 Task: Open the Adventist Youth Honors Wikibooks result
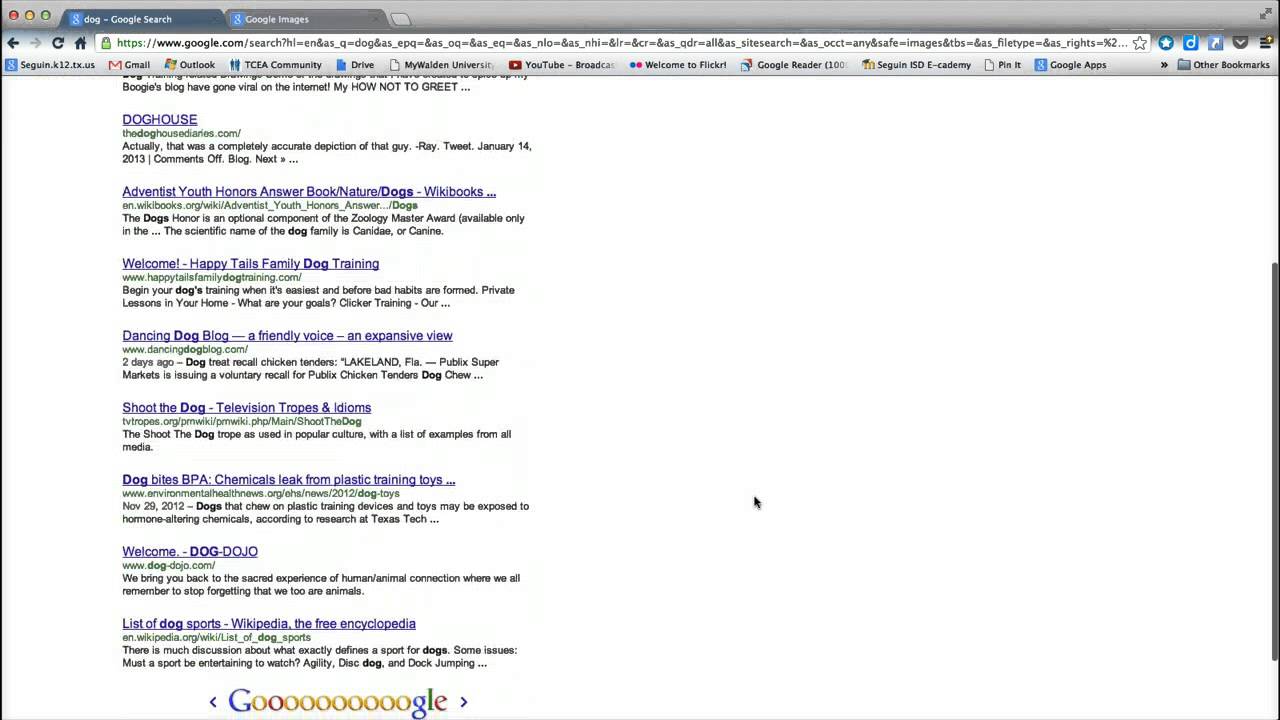pos(309,191)
